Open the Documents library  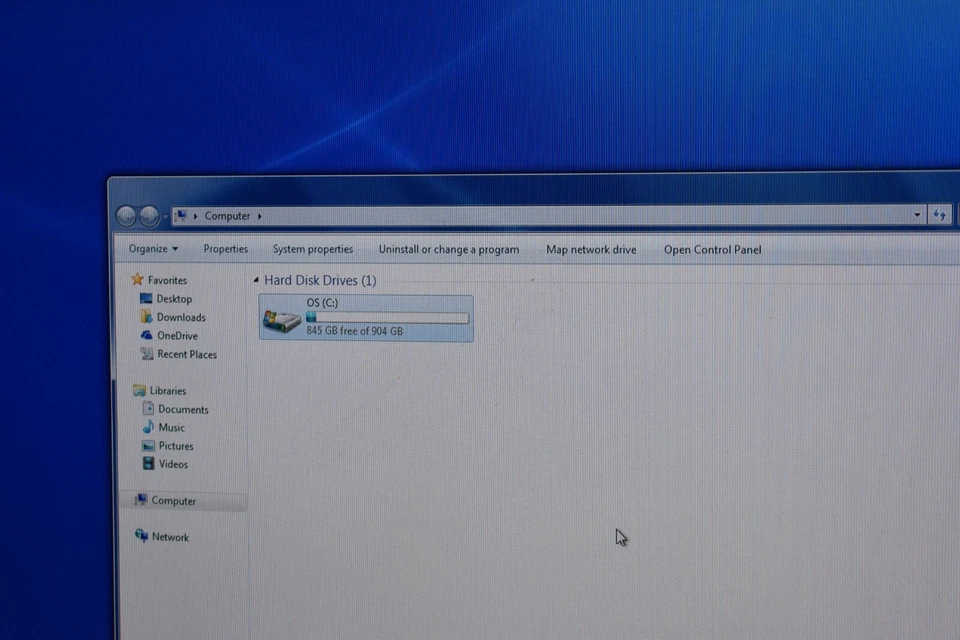pos(183,409)
